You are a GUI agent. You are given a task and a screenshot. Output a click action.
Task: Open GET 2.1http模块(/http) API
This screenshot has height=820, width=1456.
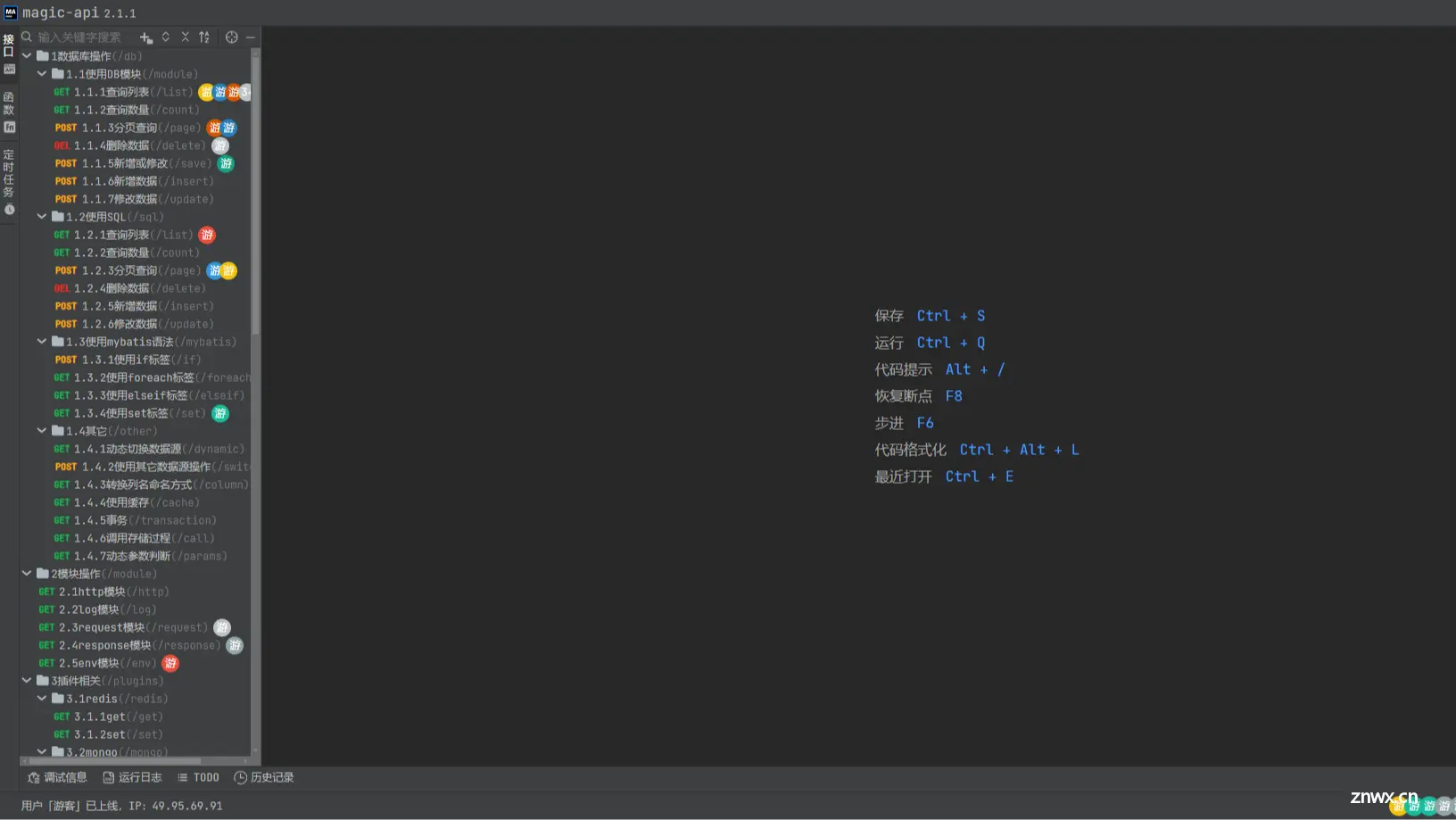103,592
